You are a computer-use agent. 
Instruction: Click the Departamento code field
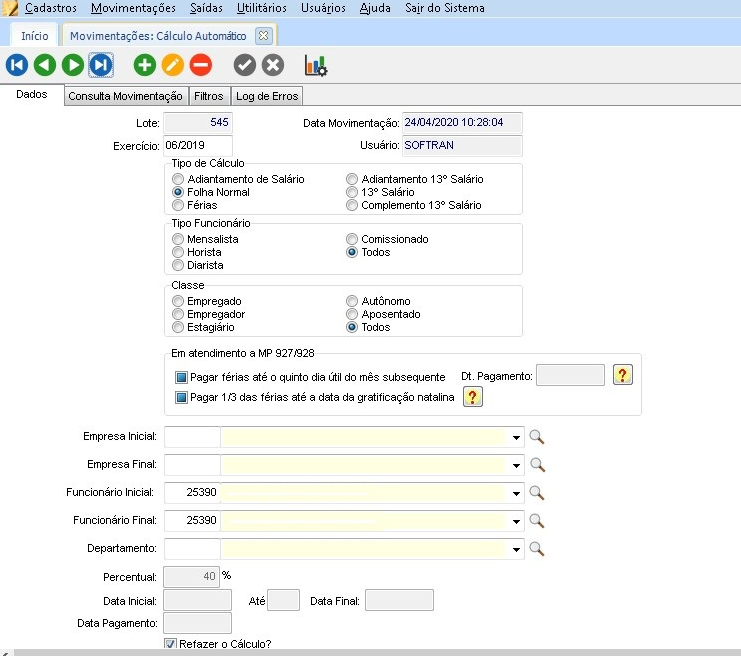192,548
